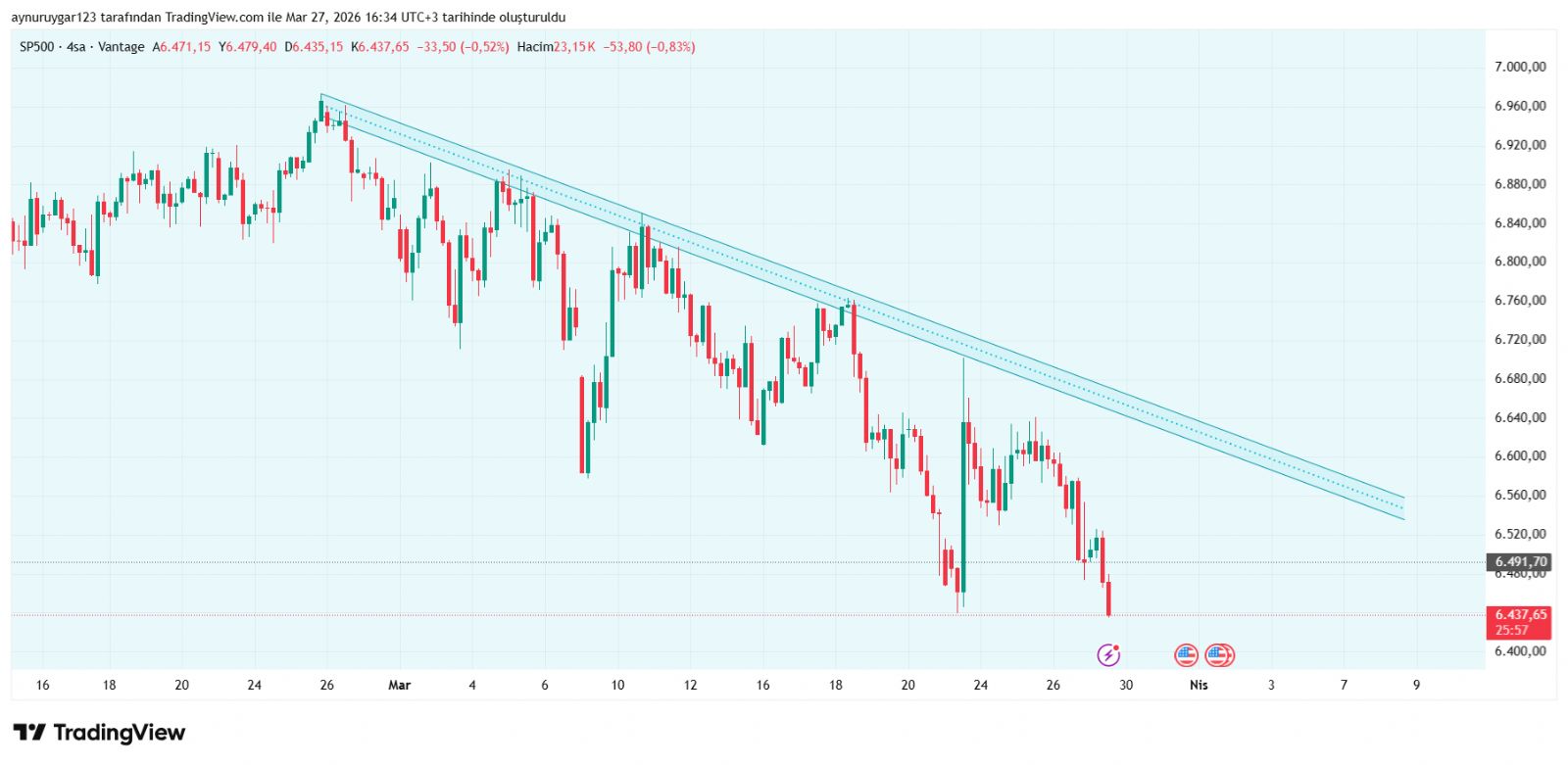Click the gray 6.491,70 price label

pyautogui.click(x=1519, y=562)
